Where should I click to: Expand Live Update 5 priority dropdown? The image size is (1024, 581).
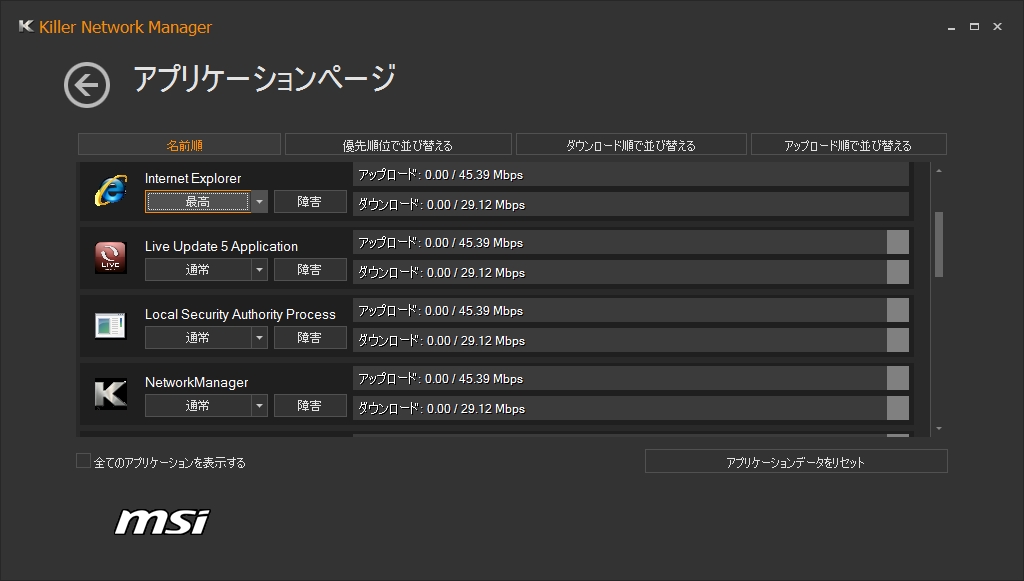259,270
